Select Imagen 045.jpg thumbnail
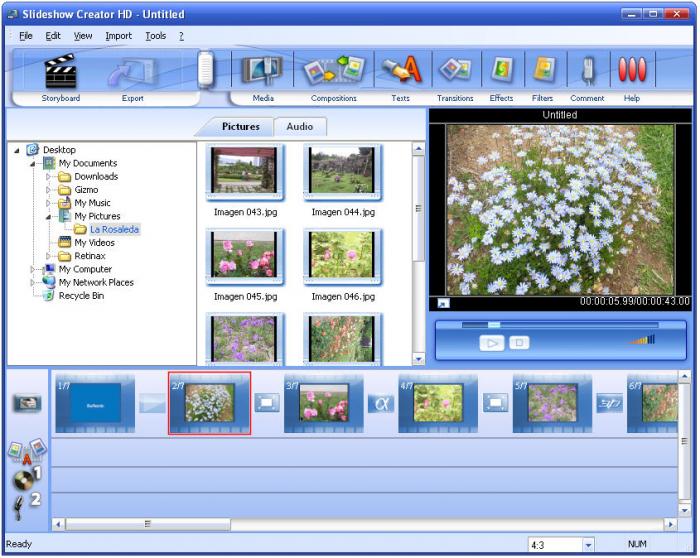This screenshot has width=700, height=558. point(245,256)
